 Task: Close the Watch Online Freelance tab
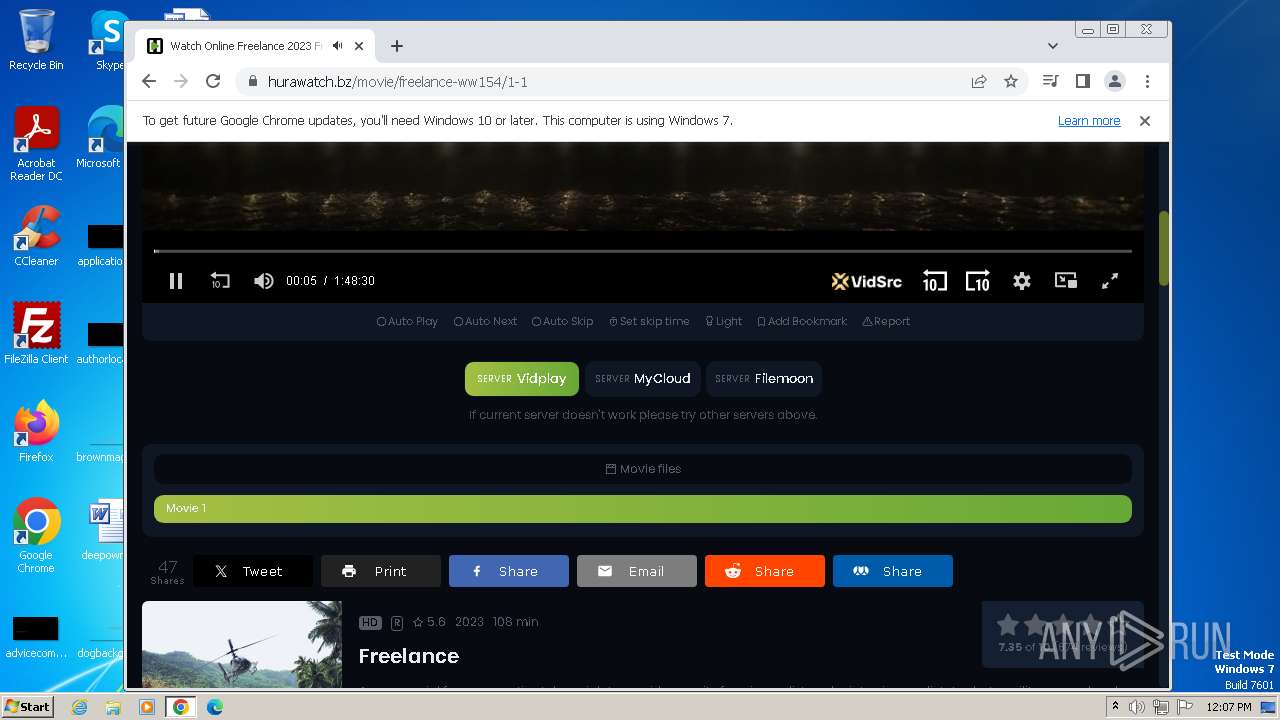pos(359,46)
